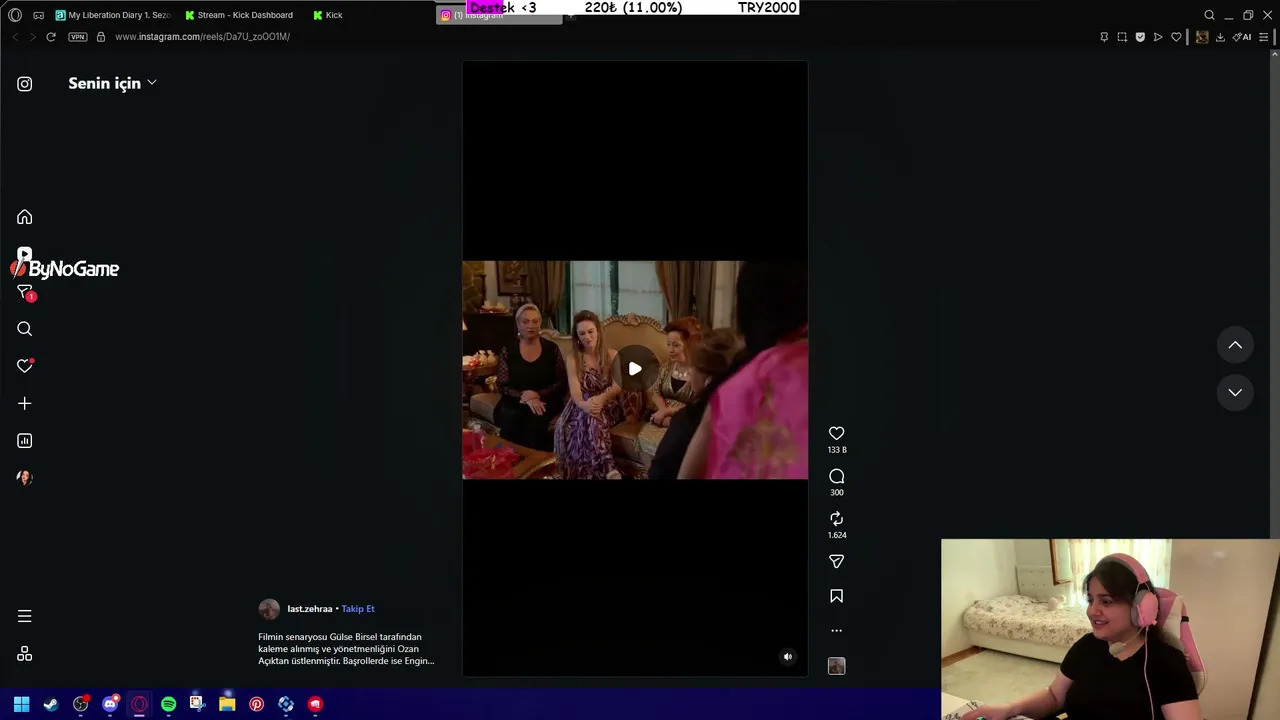Like the reel with the heart icon
Viewport: 1280px width, 720px height.
[837, 433]
